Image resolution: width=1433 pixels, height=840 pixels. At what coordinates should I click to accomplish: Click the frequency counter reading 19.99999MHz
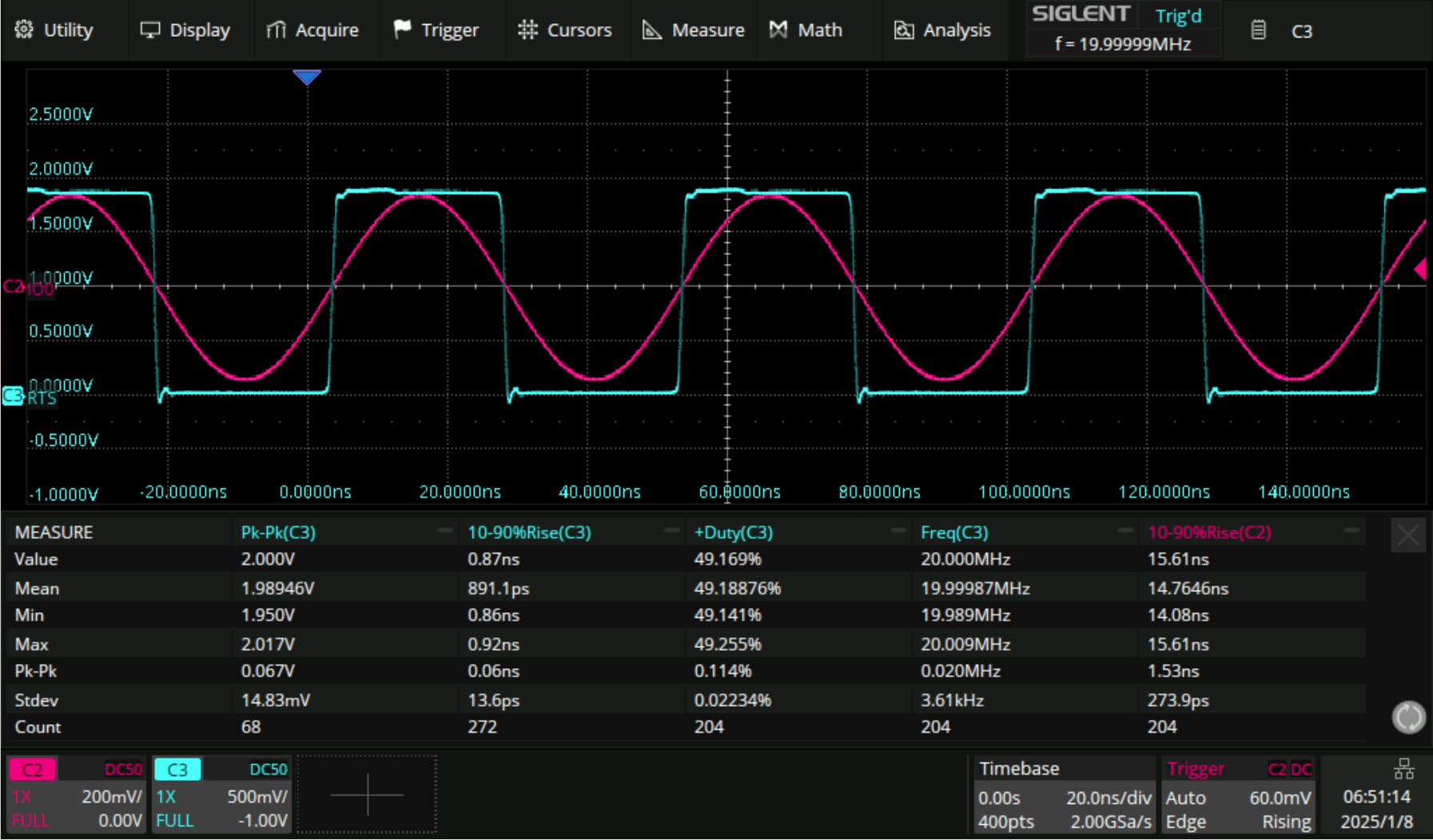pos(1123,44)
